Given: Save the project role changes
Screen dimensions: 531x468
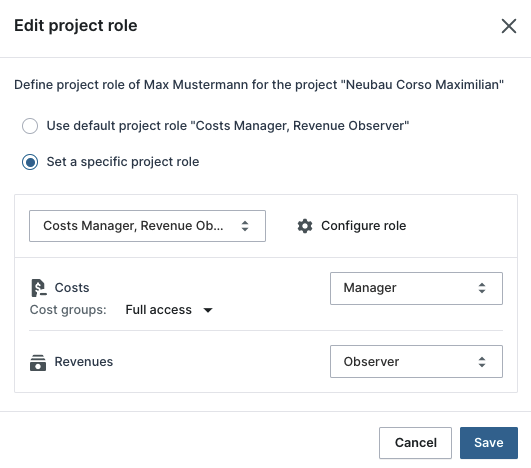Looking at the screenshot, I should point(489,443).
